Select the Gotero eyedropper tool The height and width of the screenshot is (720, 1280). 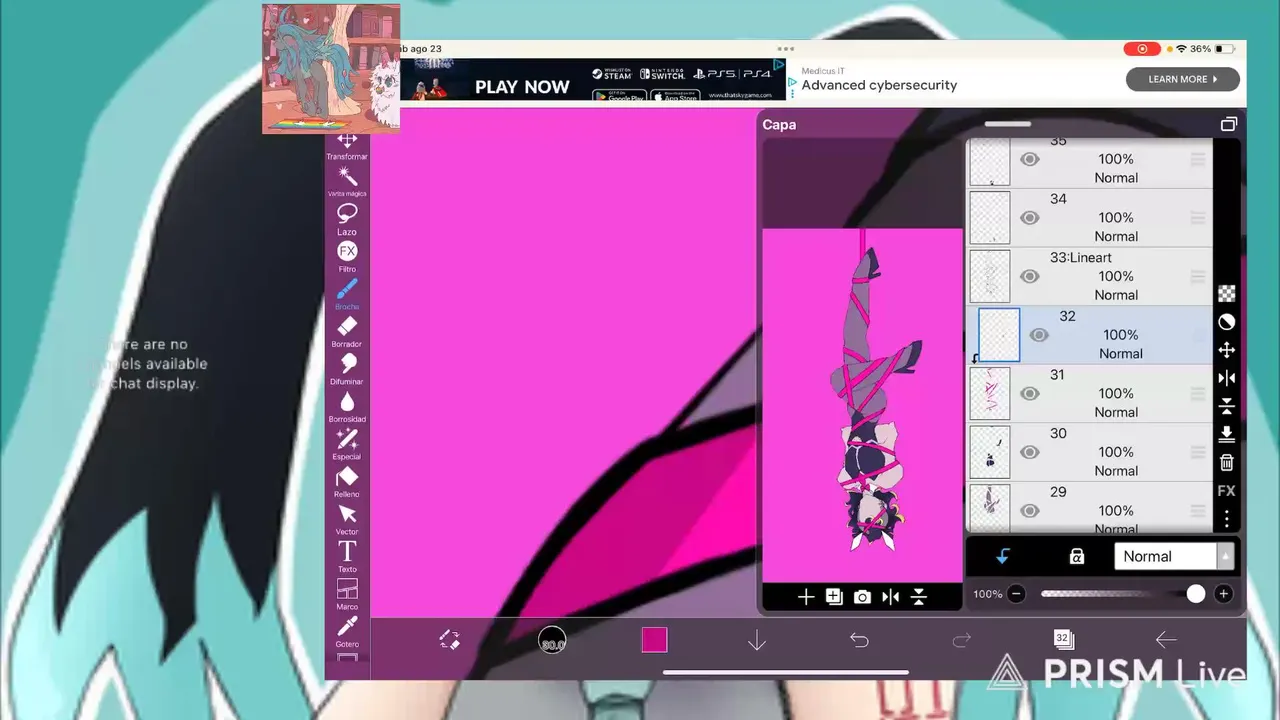347,631
